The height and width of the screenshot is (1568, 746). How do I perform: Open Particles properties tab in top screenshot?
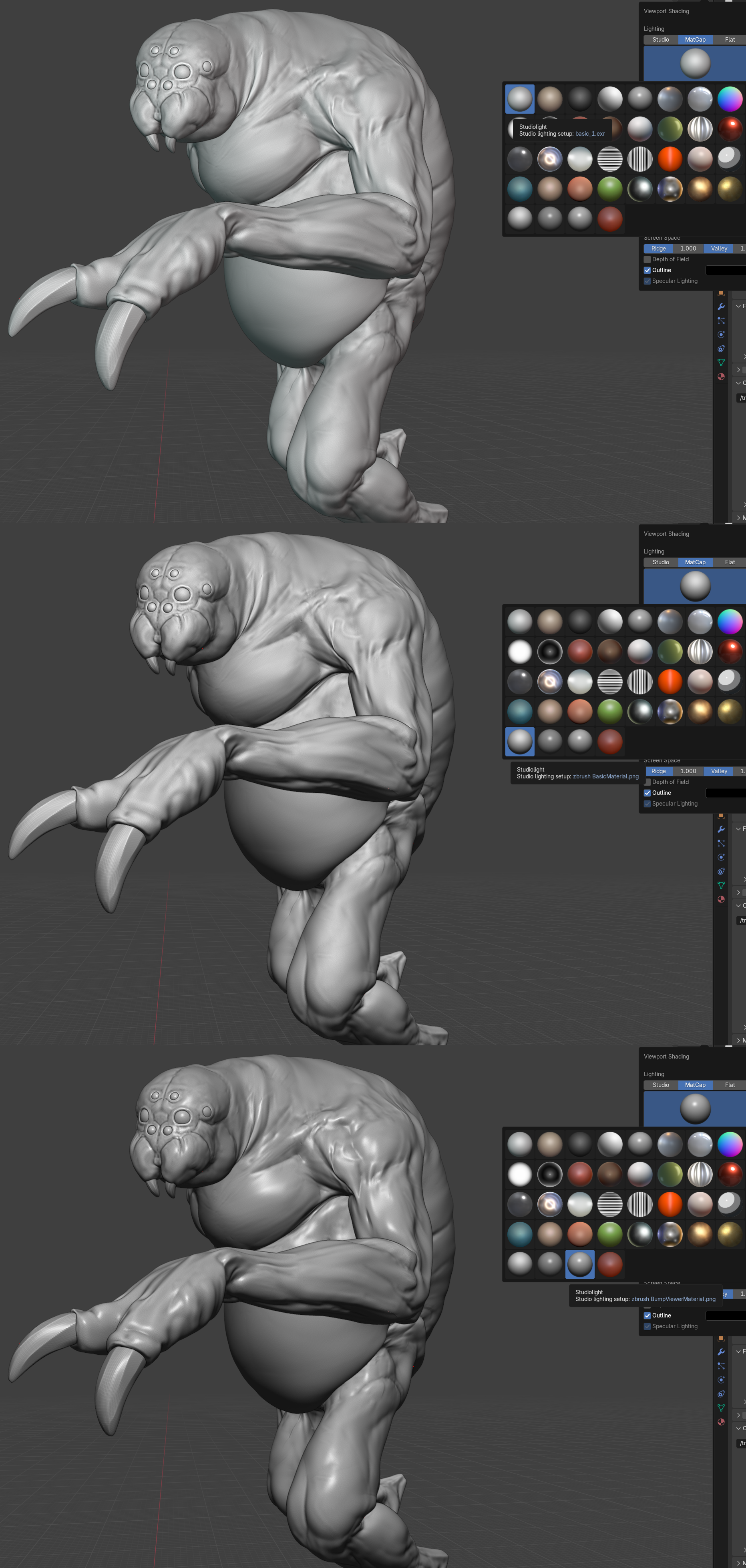(x=721, y=321)
